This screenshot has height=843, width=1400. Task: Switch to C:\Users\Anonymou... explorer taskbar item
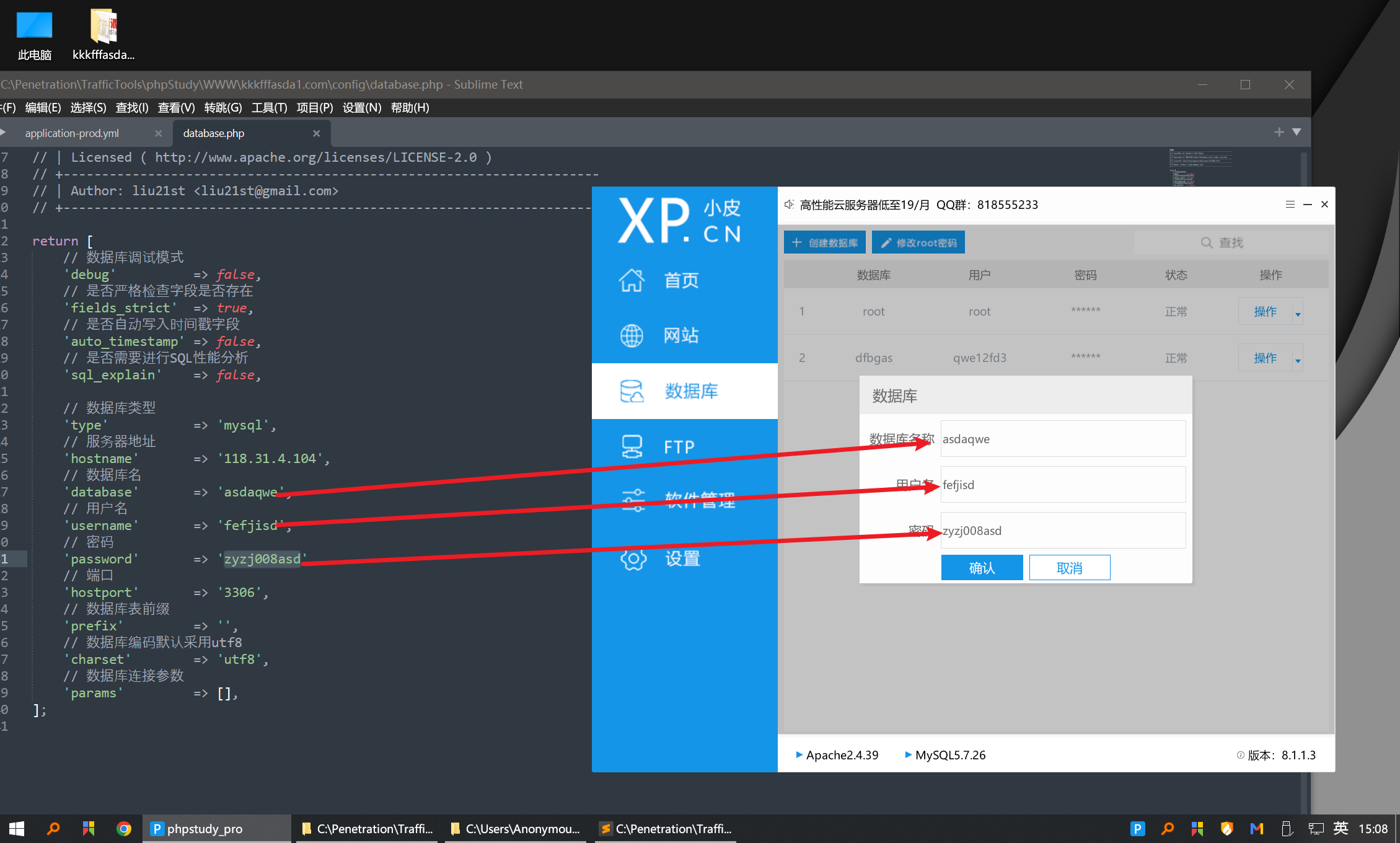point(516,829)
